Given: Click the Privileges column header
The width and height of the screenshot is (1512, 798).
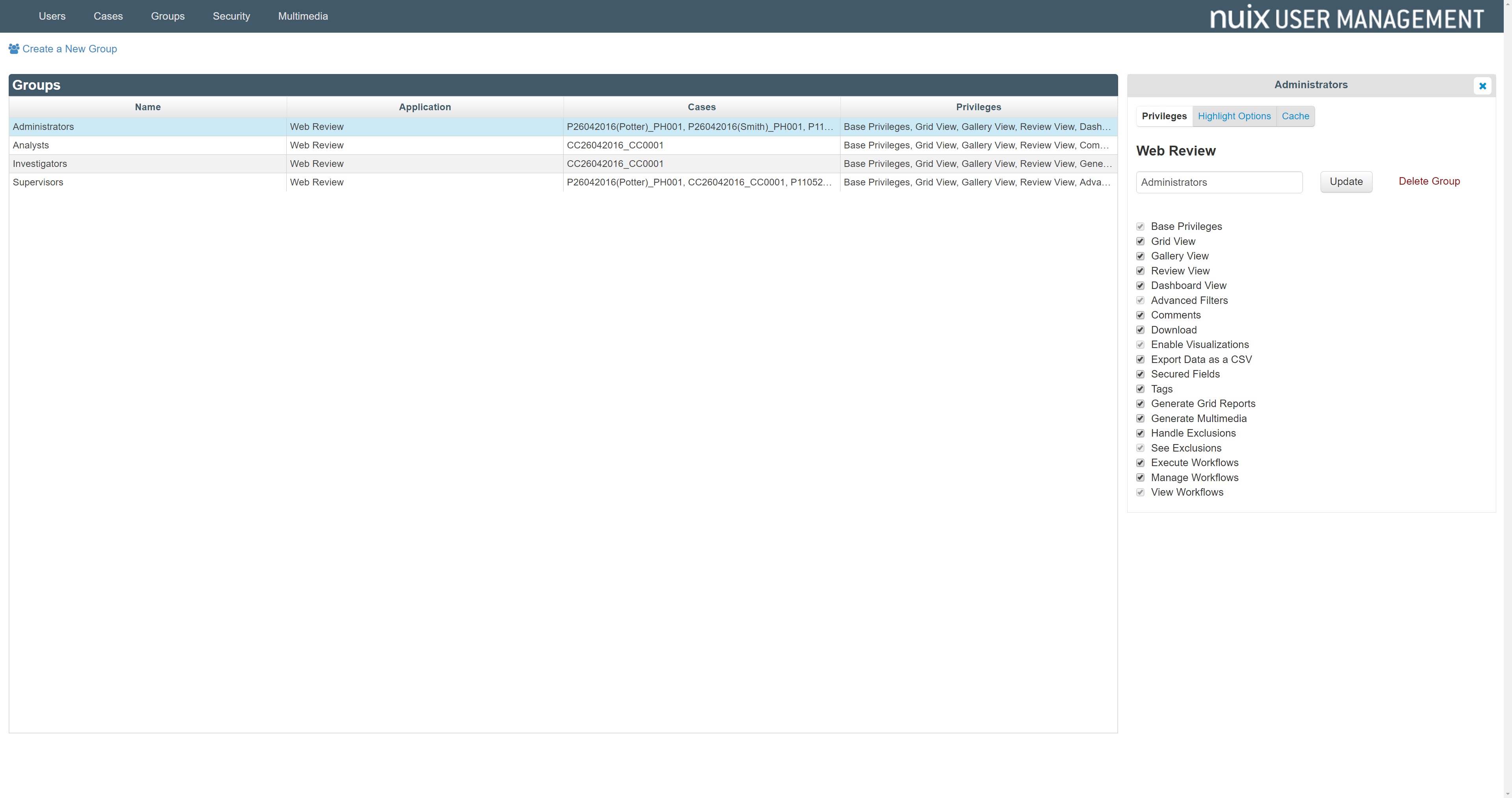Looking at the screenshot, I should pyautogui.click(x=978, y=107).
